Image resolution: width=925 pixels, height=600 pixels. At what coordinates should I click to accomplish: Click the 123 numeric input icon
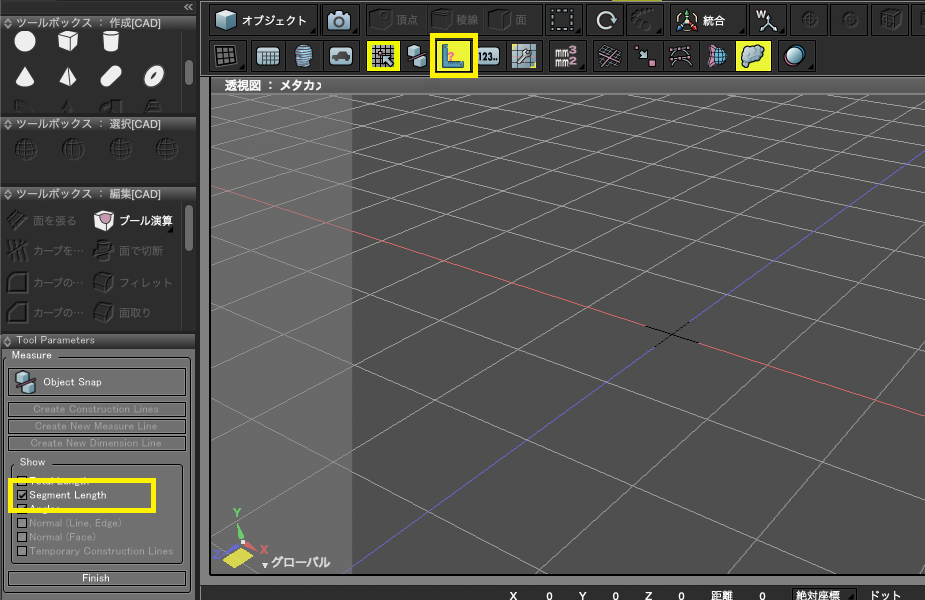488,56
